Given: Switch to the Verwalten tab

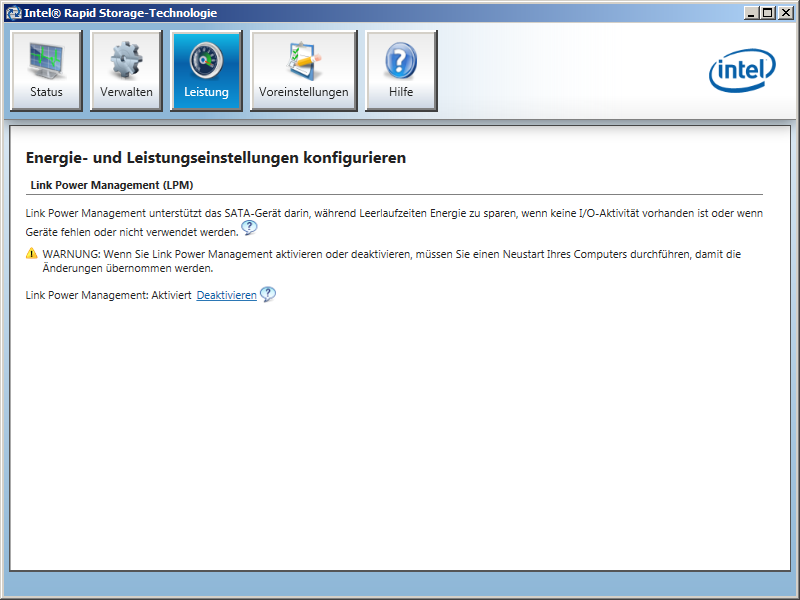Looking at the screenshot, I should 126,70.
